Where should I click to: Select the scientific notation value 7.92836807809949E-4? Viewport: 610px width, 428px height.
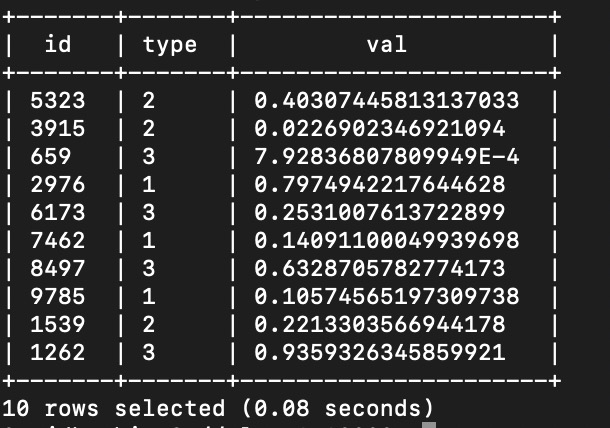(x=386, y=156)
